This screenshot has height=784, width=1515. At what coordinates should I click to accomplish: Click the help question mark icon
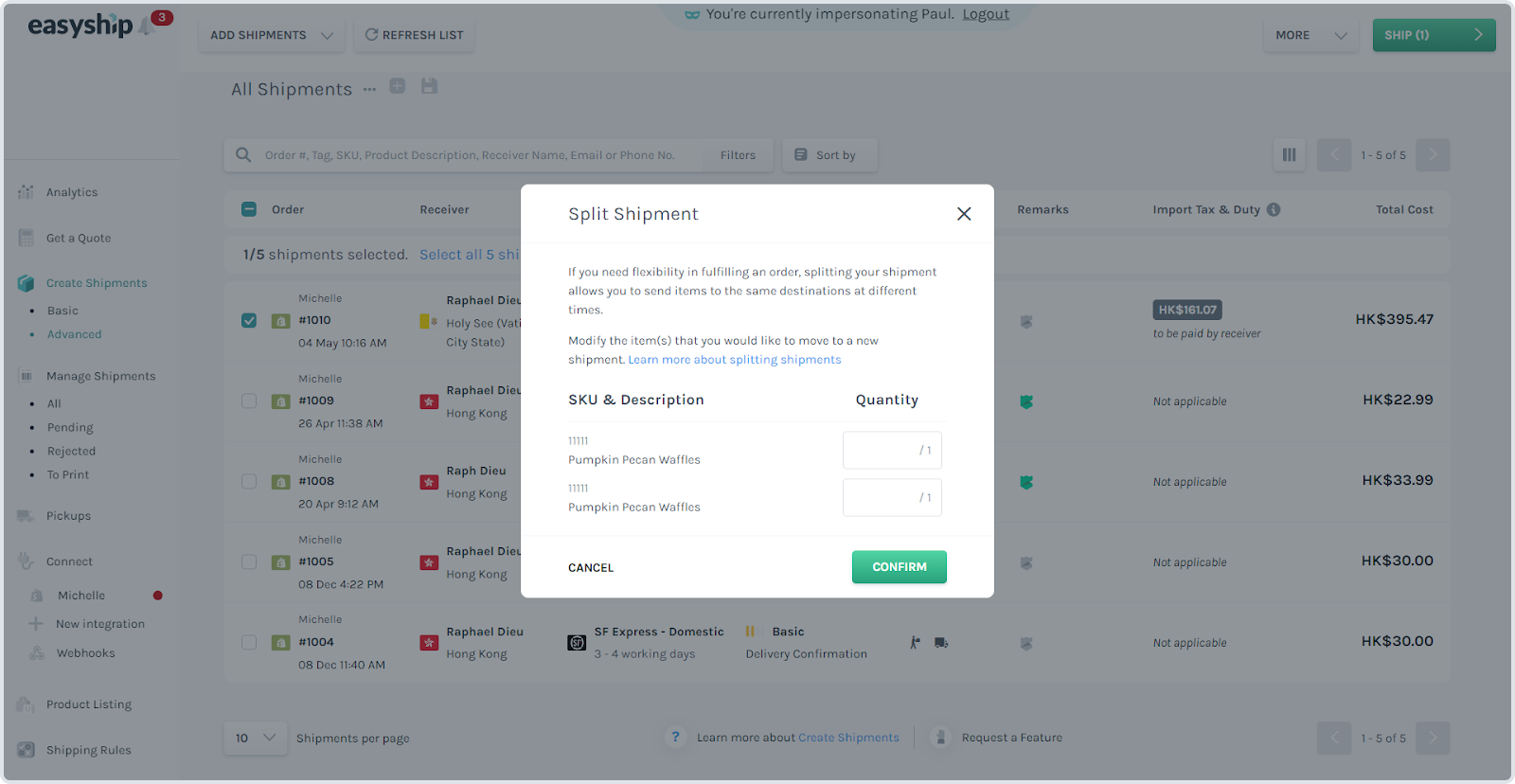[x=675, y=737]
